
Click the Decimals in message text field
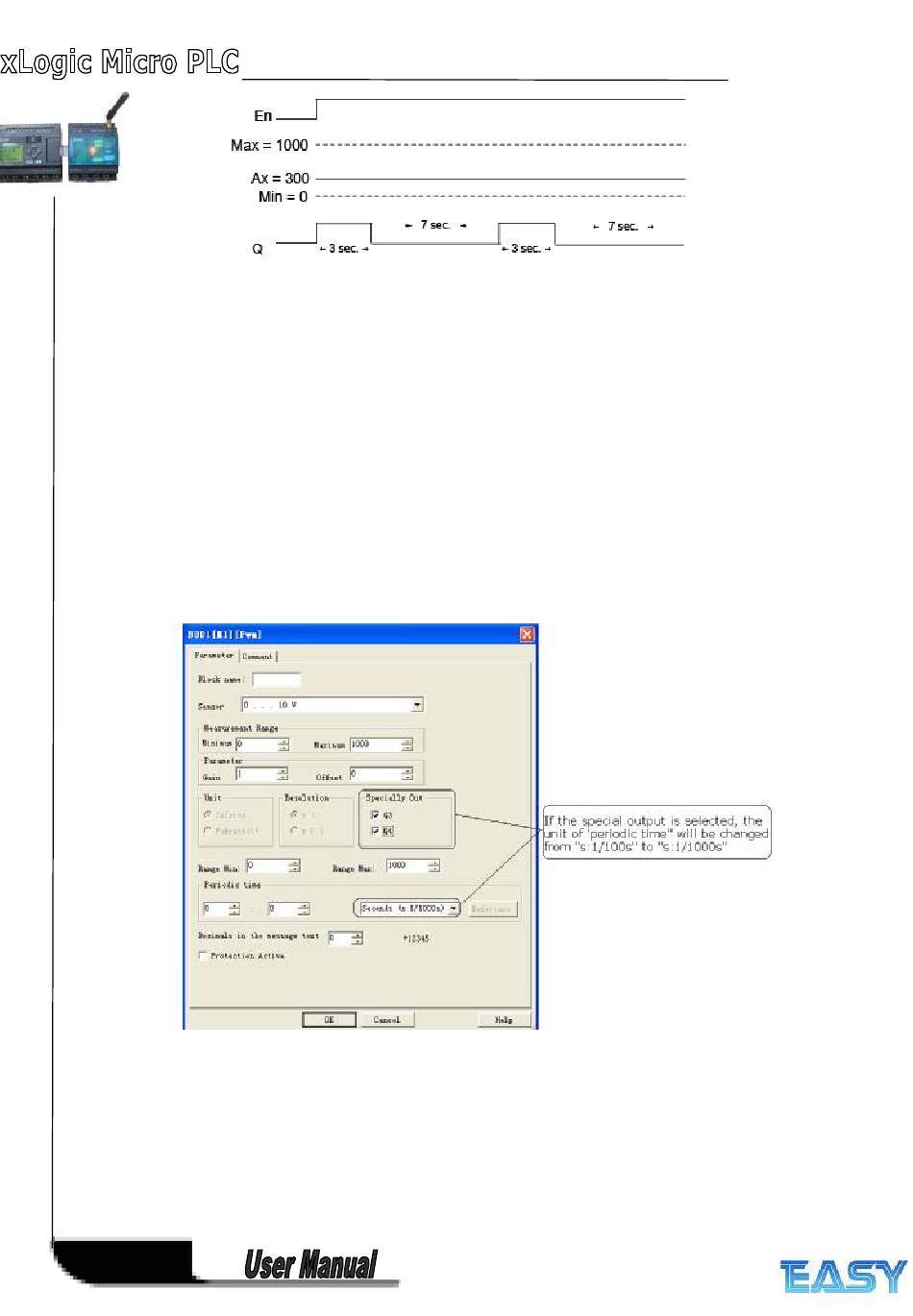[x=339, y=938]
